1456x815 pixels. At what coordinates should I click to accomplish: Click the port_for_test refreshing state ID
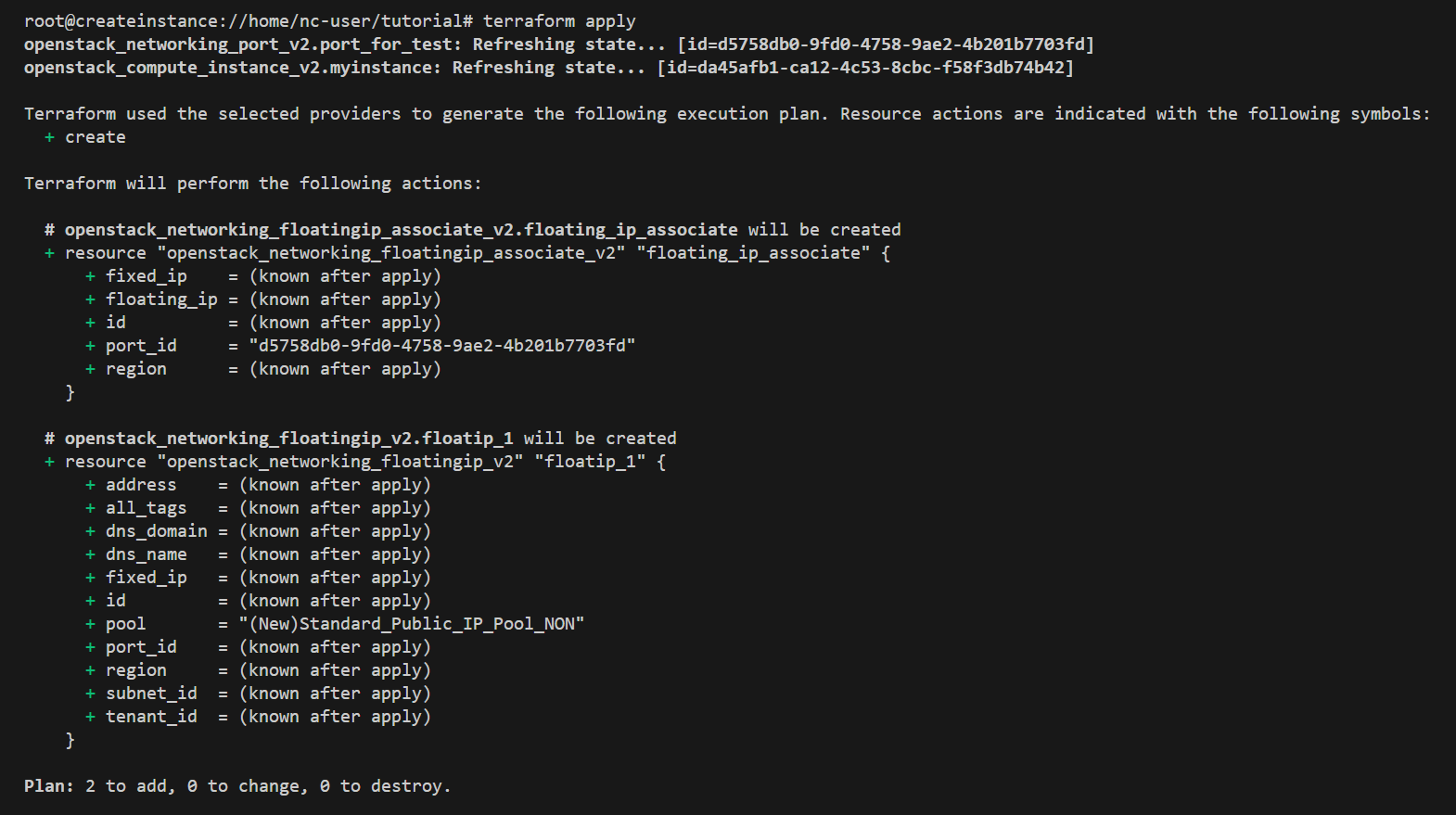(x=886, y=45)
